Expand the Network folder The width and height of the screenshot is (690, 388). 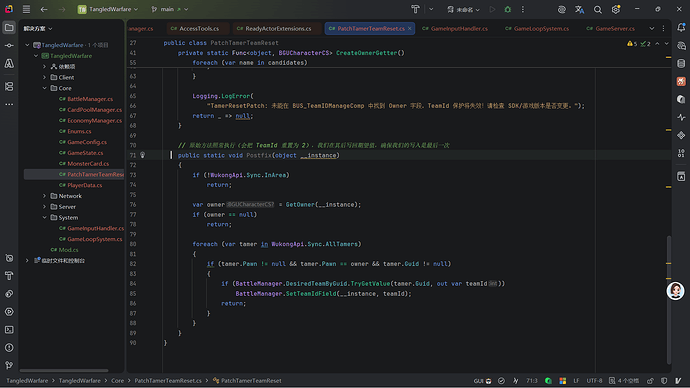pos(44,196)
